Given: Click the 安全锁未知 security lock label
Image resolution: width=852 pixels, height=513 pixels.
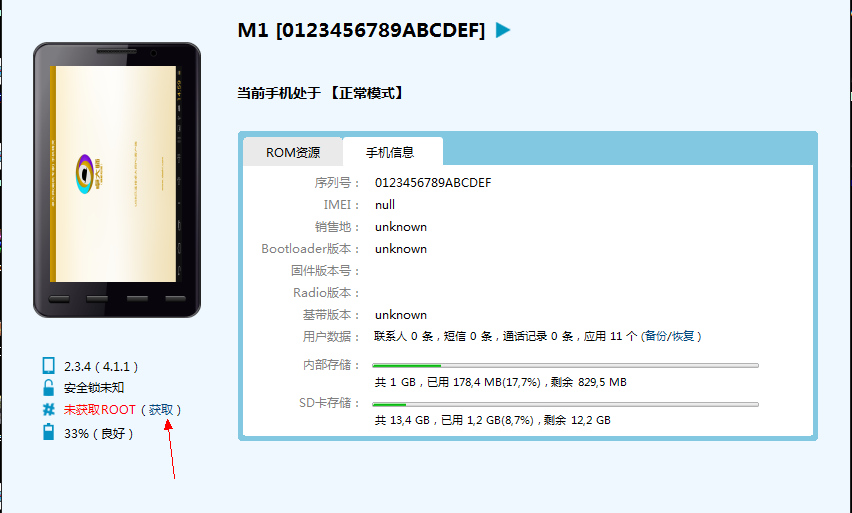Looking at the screenshot, I should 94,387.
